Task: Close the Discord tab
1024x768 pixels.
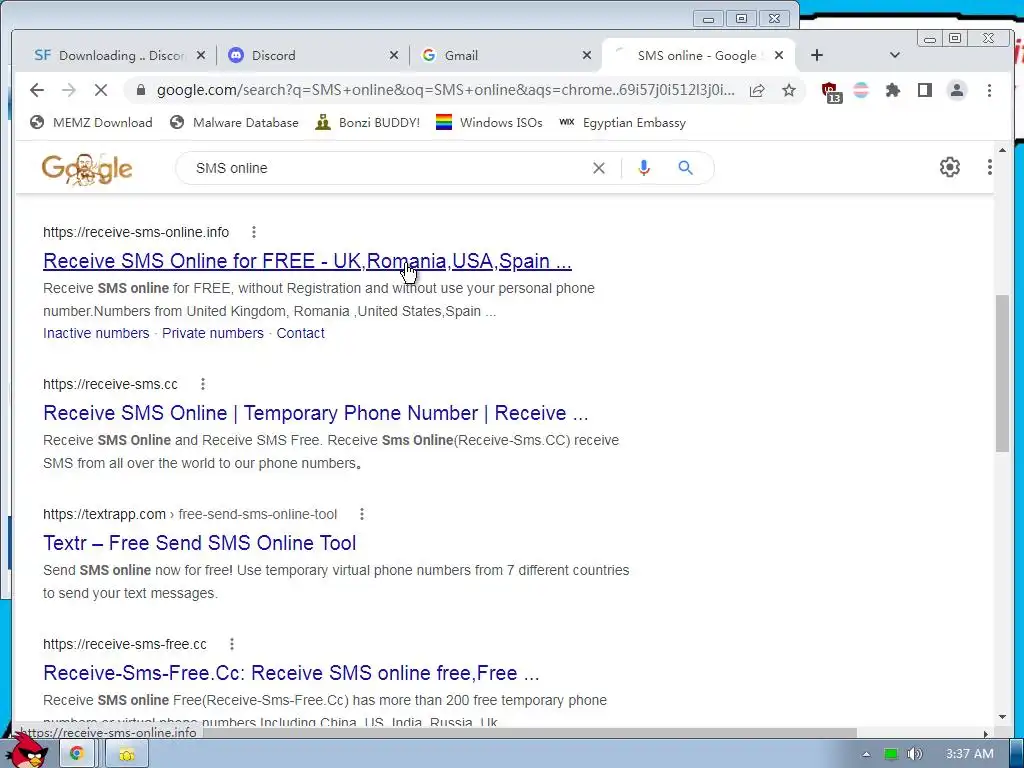Action: click(394, 56)
